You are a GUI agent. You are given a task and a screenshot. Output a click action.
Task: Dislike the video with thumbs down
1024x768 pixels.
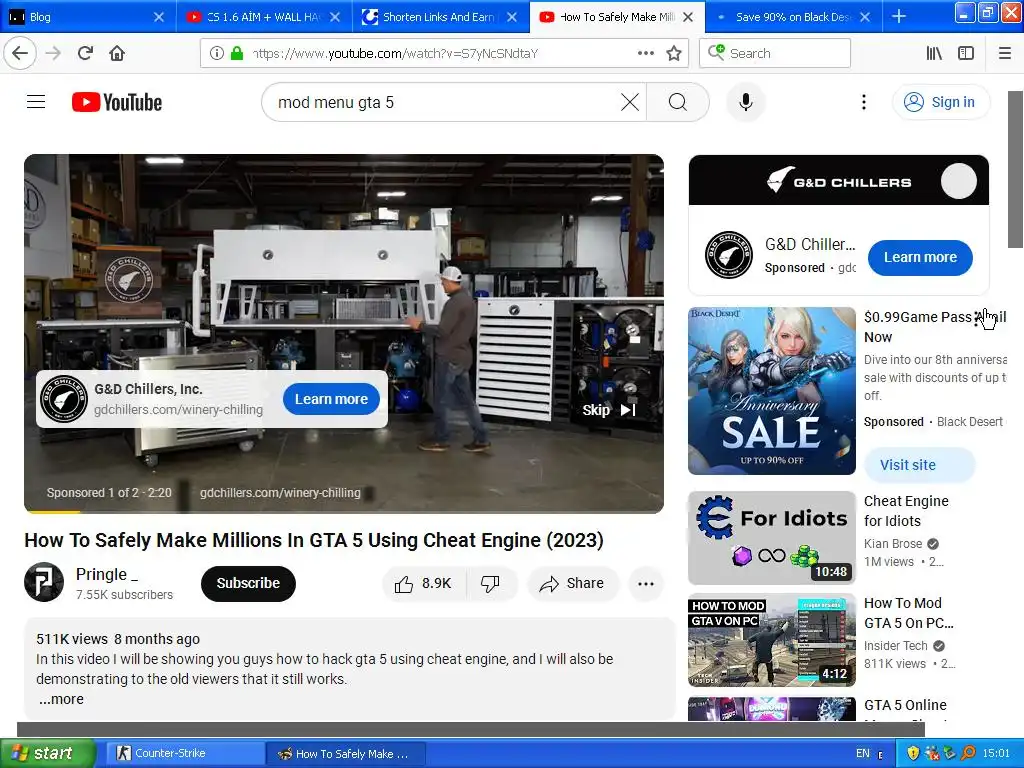point(490,584)
